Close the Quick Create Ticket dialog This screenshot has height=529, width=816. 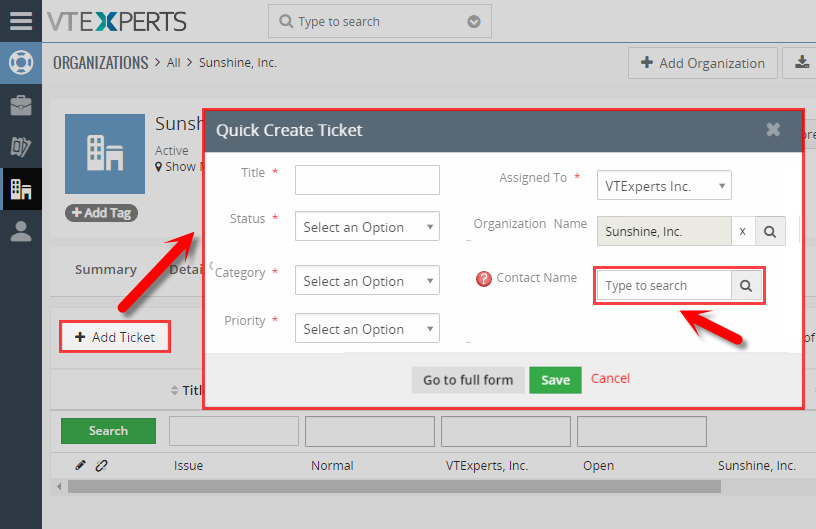click(773, 130)
